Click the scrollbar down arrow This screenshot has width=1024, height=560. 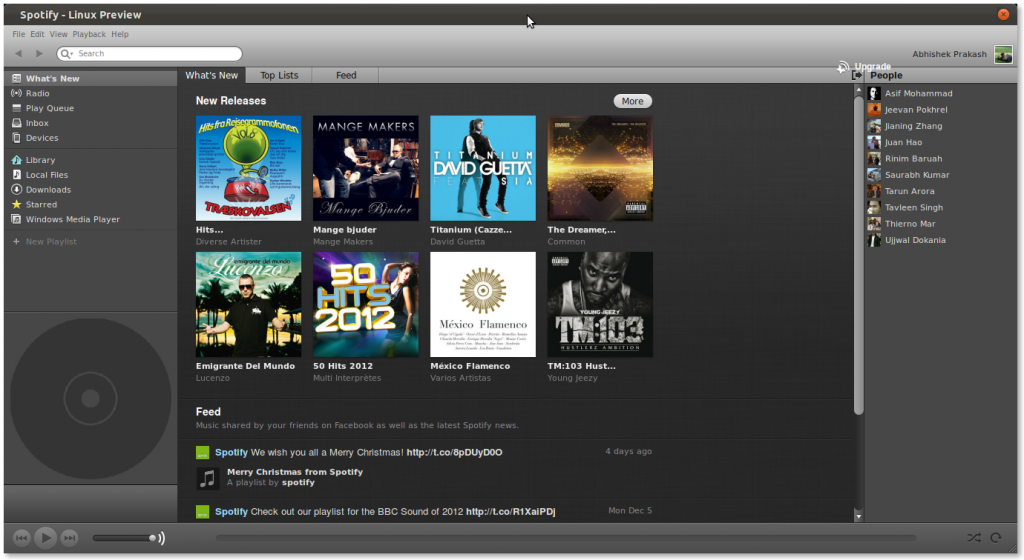[x=859, y=516]
